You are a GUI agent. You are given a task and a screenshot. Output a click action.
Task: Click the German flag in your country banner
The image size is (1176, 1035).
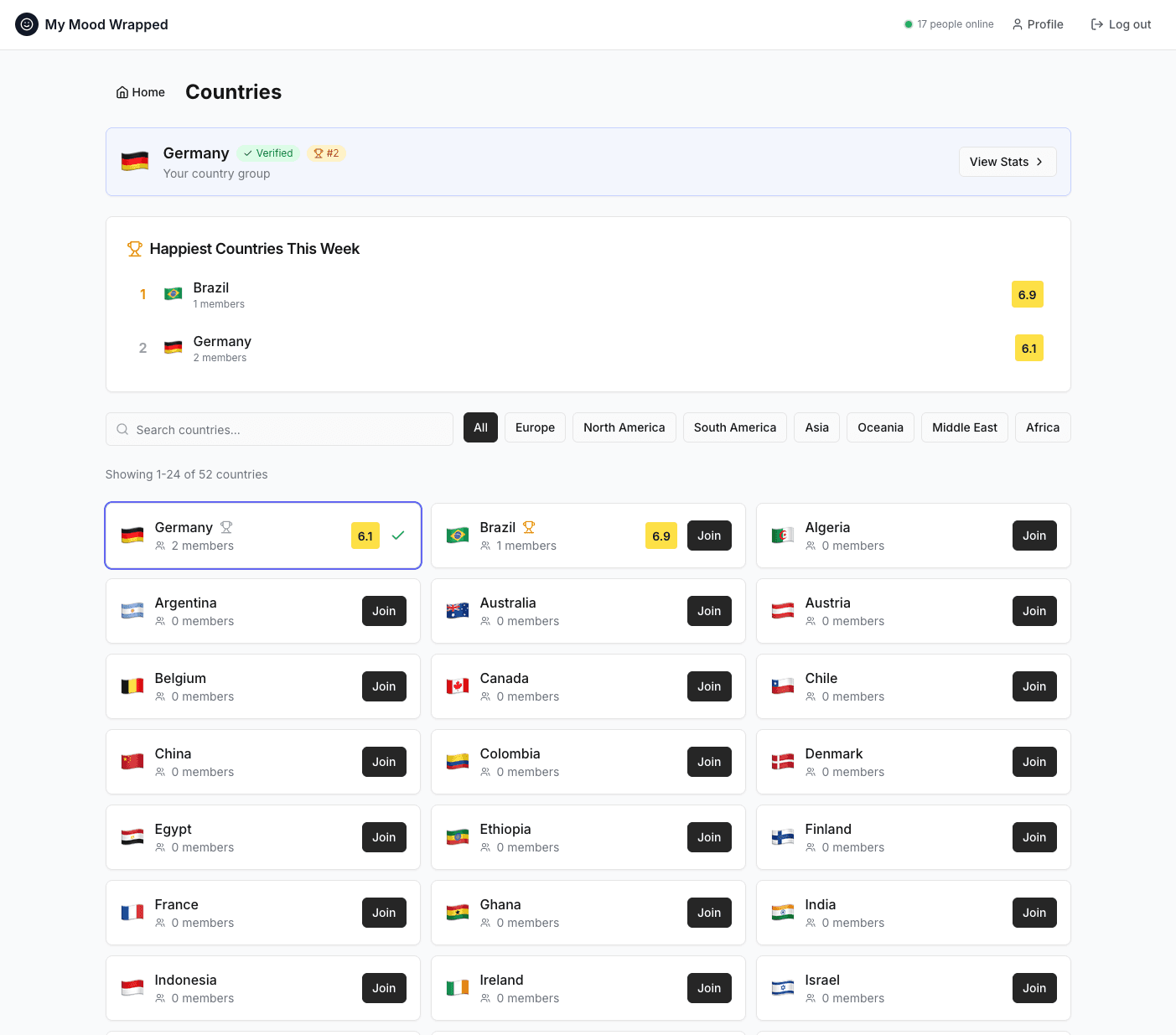(x=135, y=162)
